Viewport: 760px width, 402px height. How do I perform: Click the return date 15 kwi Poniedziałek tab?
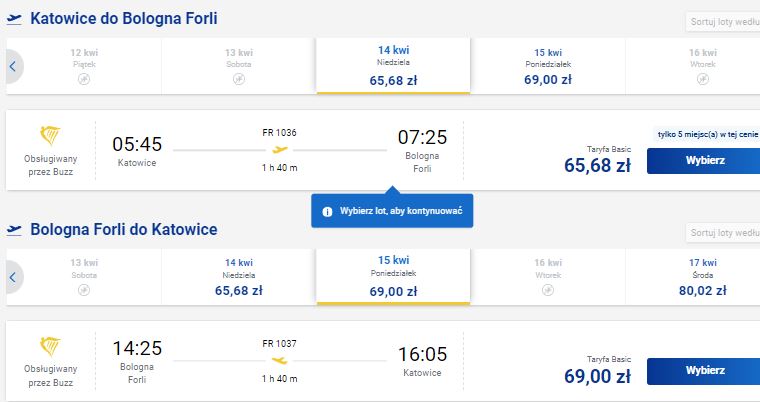coord(393,276)
